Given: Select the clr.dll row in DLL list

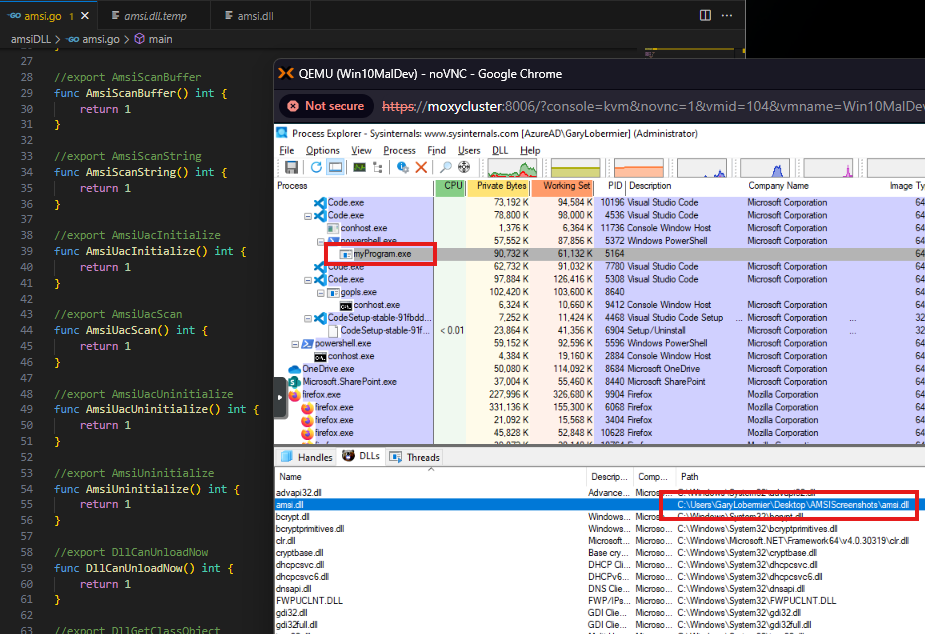Looking at the screenshot, I should tap(599, 541).
